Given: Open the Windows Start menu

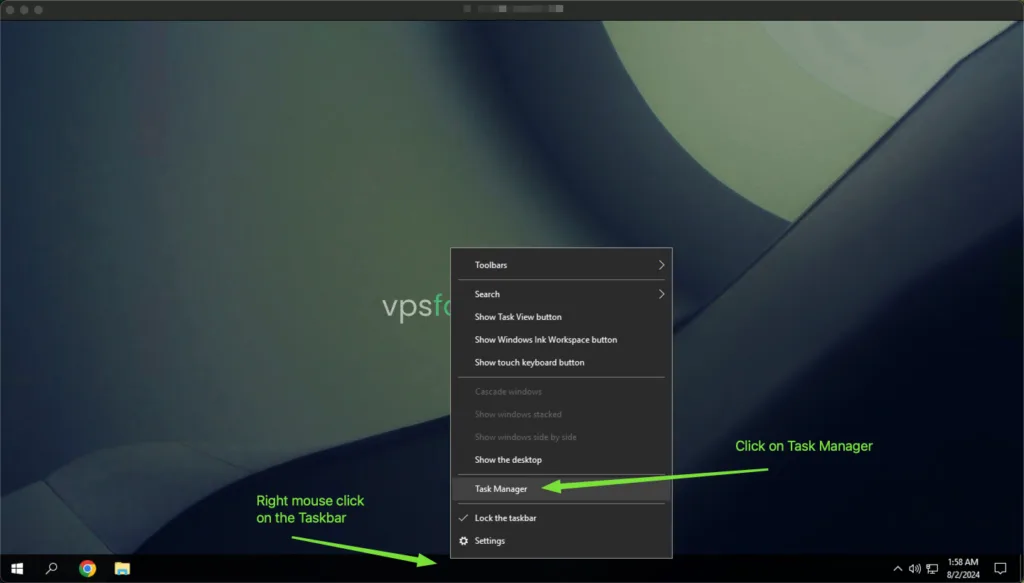Looking at the screenshot, I should (17, 568).
